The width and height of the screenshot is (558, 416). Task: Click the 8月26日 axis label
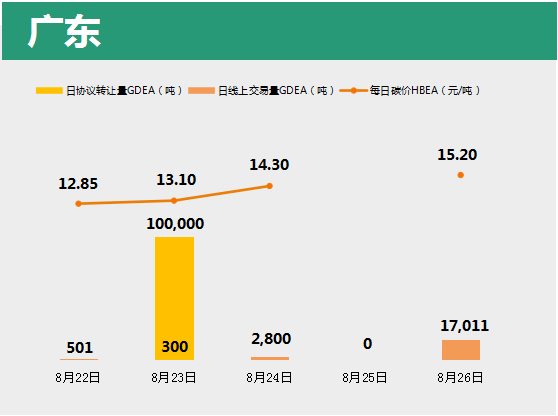point(460,377)
